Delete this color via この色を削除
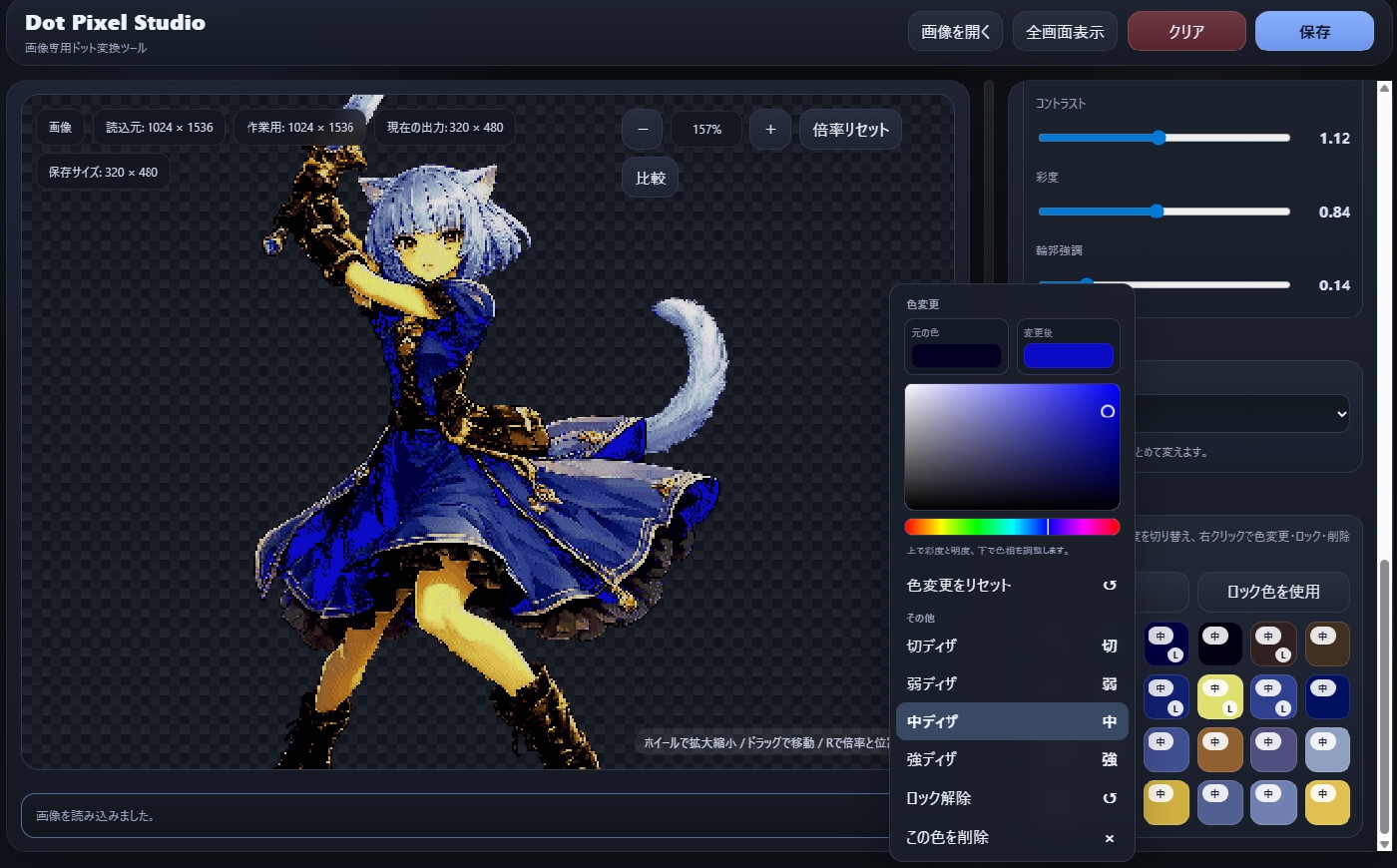Screen dimensions: 1397x868 1011,837
